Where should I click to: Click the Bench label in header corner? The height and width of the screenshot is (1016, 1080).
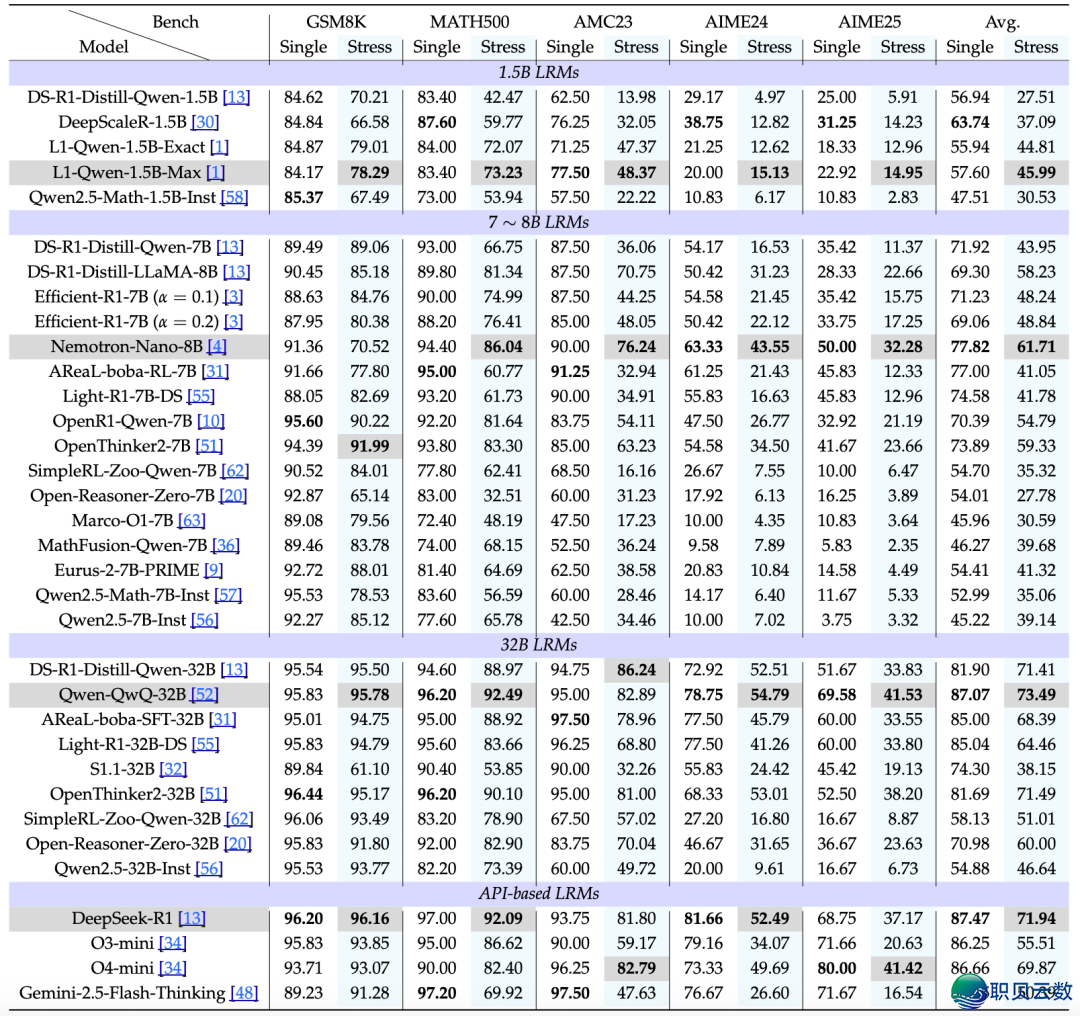tap(175, 22)
